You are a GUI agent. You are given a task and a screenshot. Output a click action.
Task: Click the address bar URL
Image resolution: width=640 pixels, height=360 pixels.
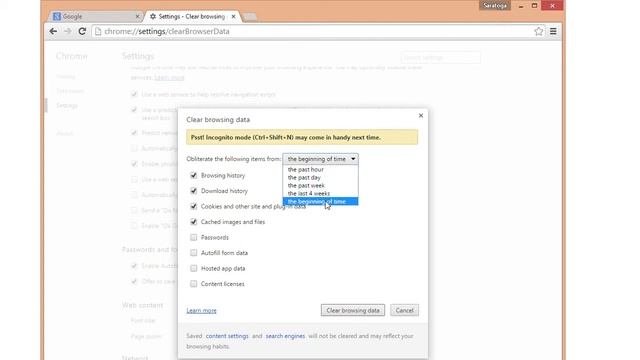[167, 31]
